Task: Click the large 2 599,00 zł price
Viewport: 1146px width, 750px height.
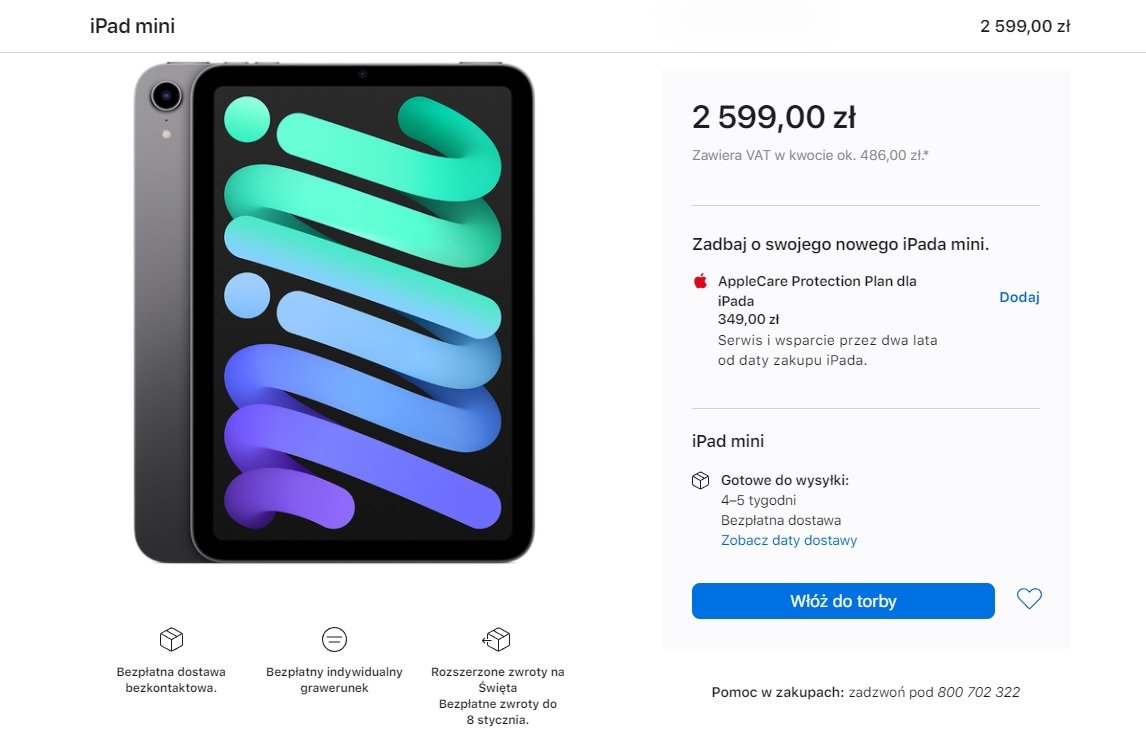Action: tap(773, 117)
